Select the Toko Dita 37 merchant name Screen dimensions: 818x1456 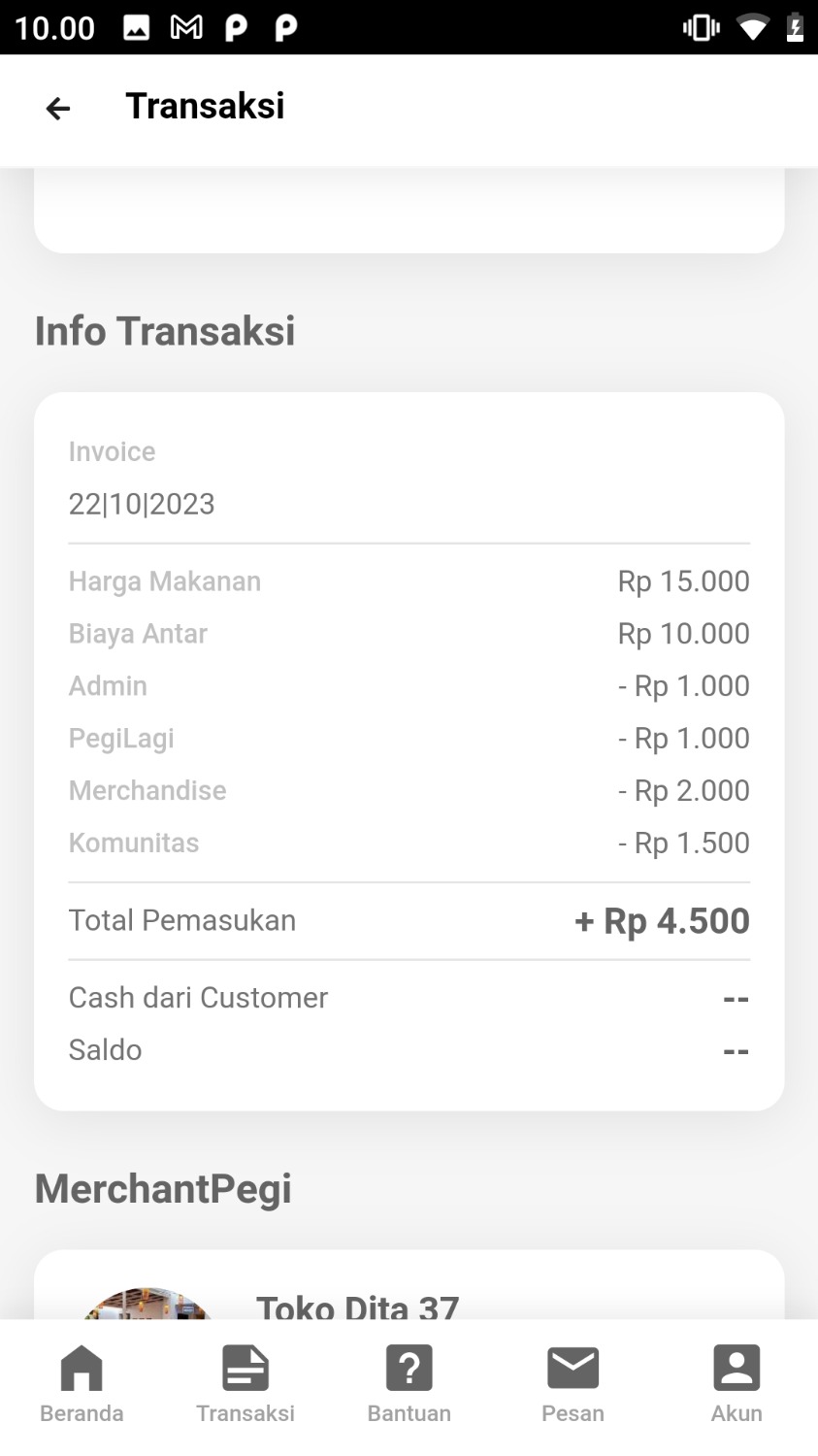pyautogui.click(x=357, y=1307)
